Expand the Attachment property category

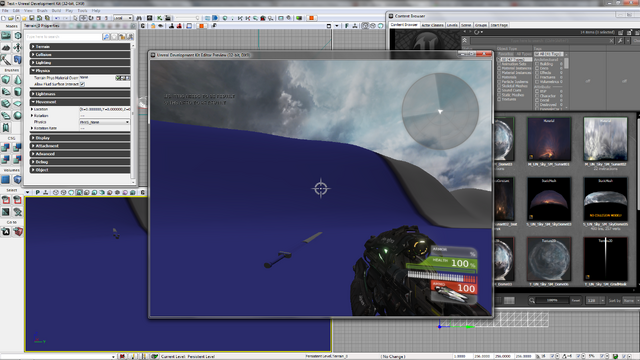(80, 146)
